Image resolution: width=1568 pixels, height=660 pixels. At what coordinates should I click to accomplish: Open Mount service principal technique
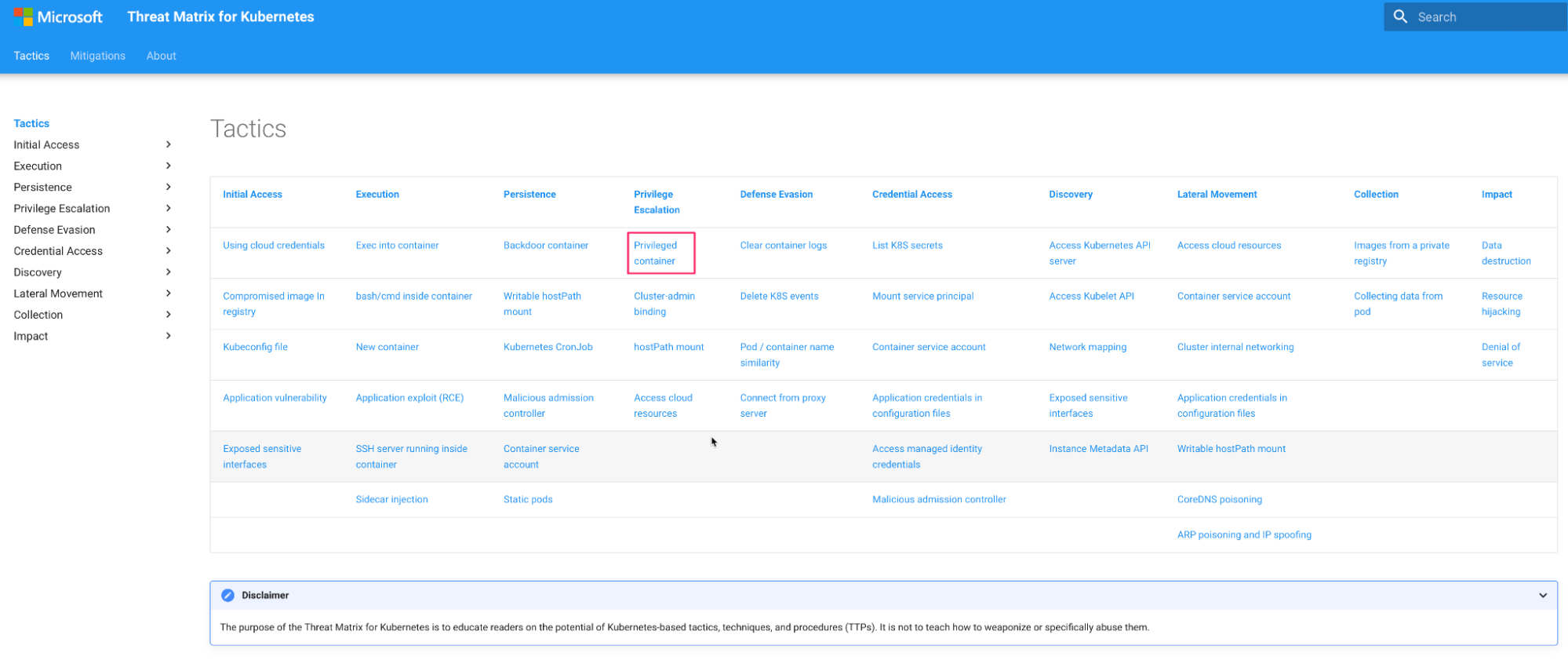923,297
